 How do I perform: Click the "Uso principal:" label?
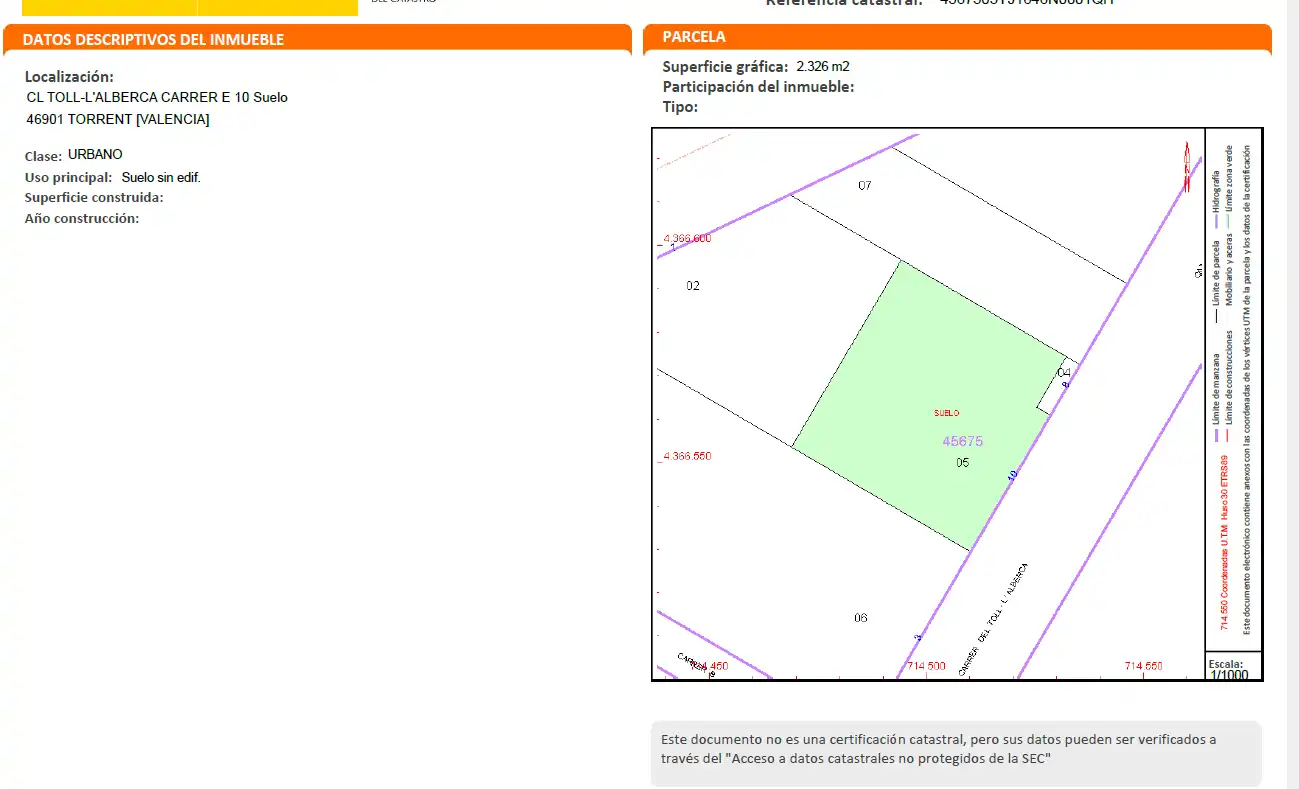click(68, 177)
